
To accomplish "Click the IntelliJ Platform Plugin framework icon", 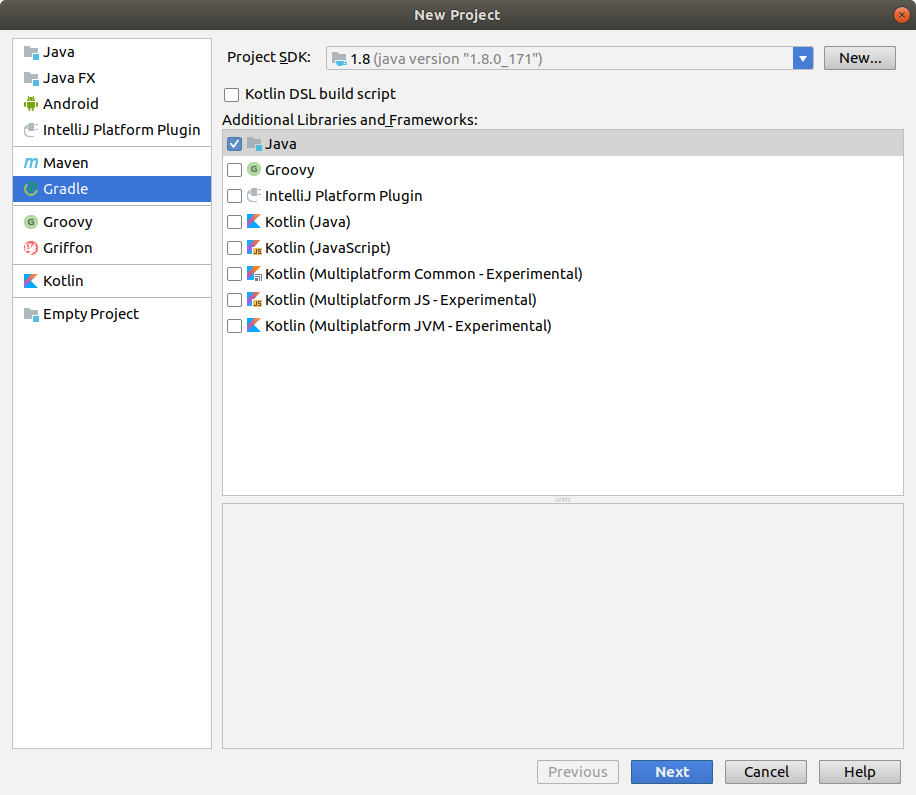I will (x=254, y=196).
